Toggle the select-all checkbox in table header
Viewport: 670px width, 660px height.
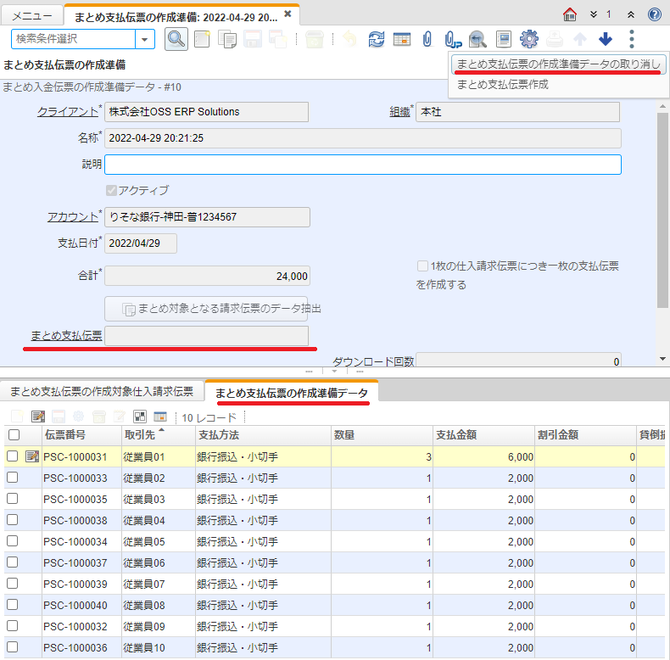[x=14, y=435]
